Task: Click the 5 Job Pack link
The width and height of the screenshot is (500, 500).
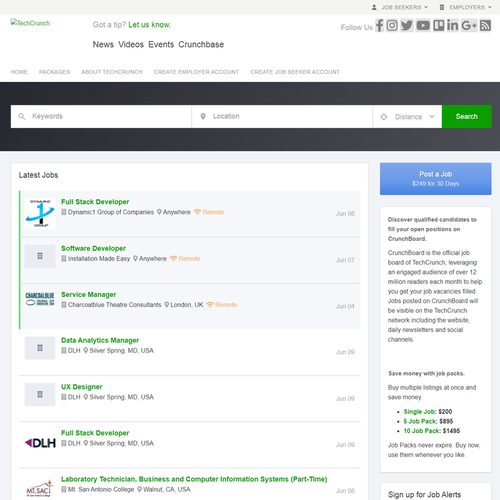Action: pos(420,421)
